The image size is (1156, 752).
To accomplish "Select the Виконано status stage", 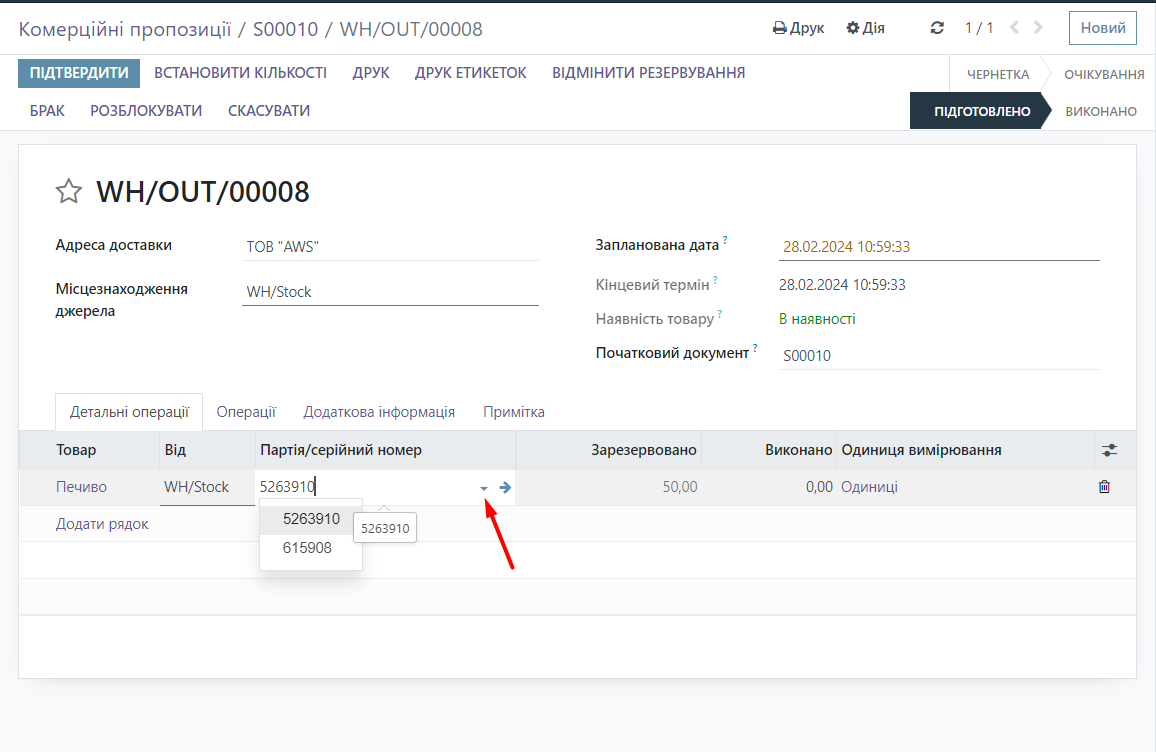I will click(1101, 111).
